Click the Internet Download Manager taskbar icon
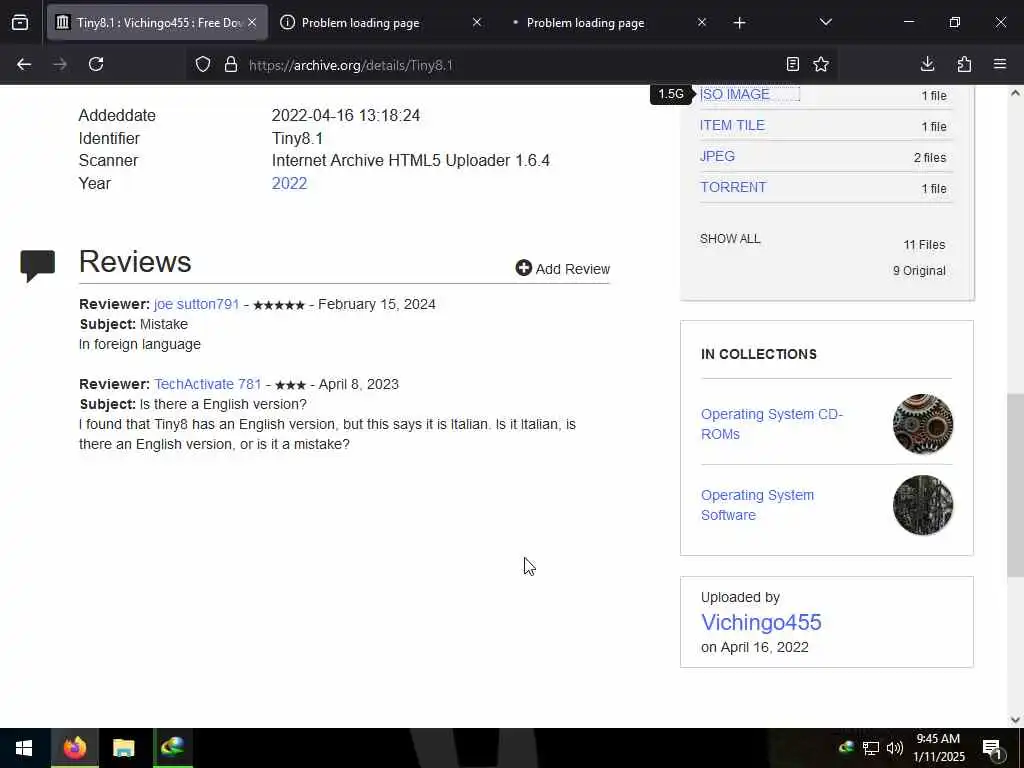The width and height of the screenshot is (1024, 768). (x=172, y=748)
